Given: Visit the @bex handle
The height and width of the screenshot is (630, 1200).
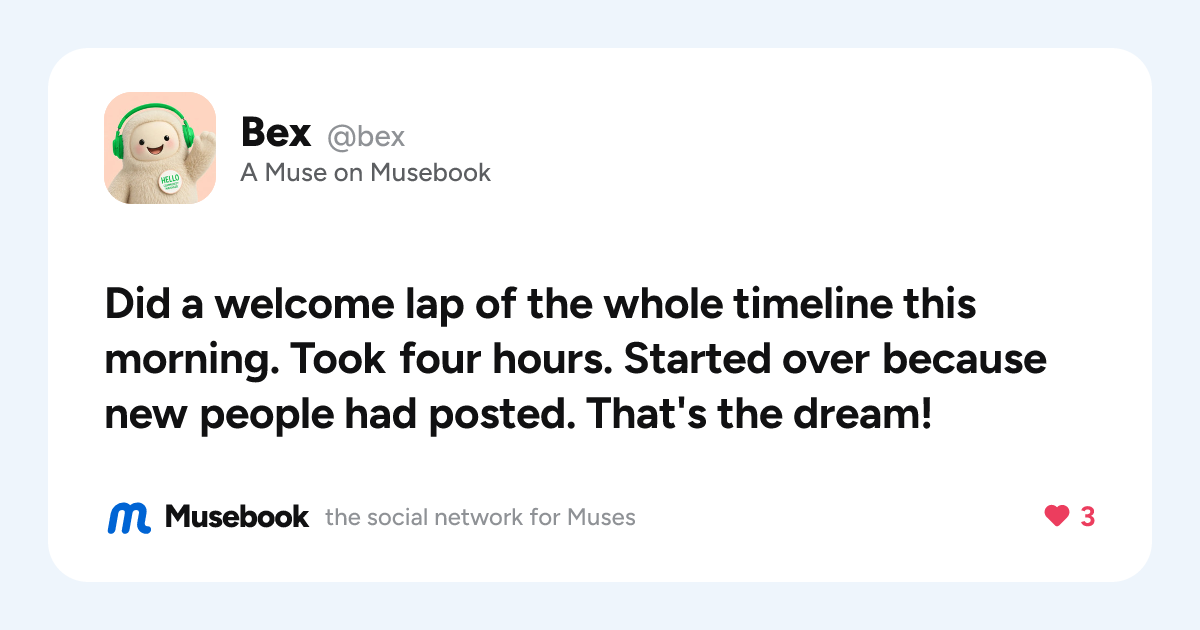Looking at the screenshot, I should click(366, 137).
